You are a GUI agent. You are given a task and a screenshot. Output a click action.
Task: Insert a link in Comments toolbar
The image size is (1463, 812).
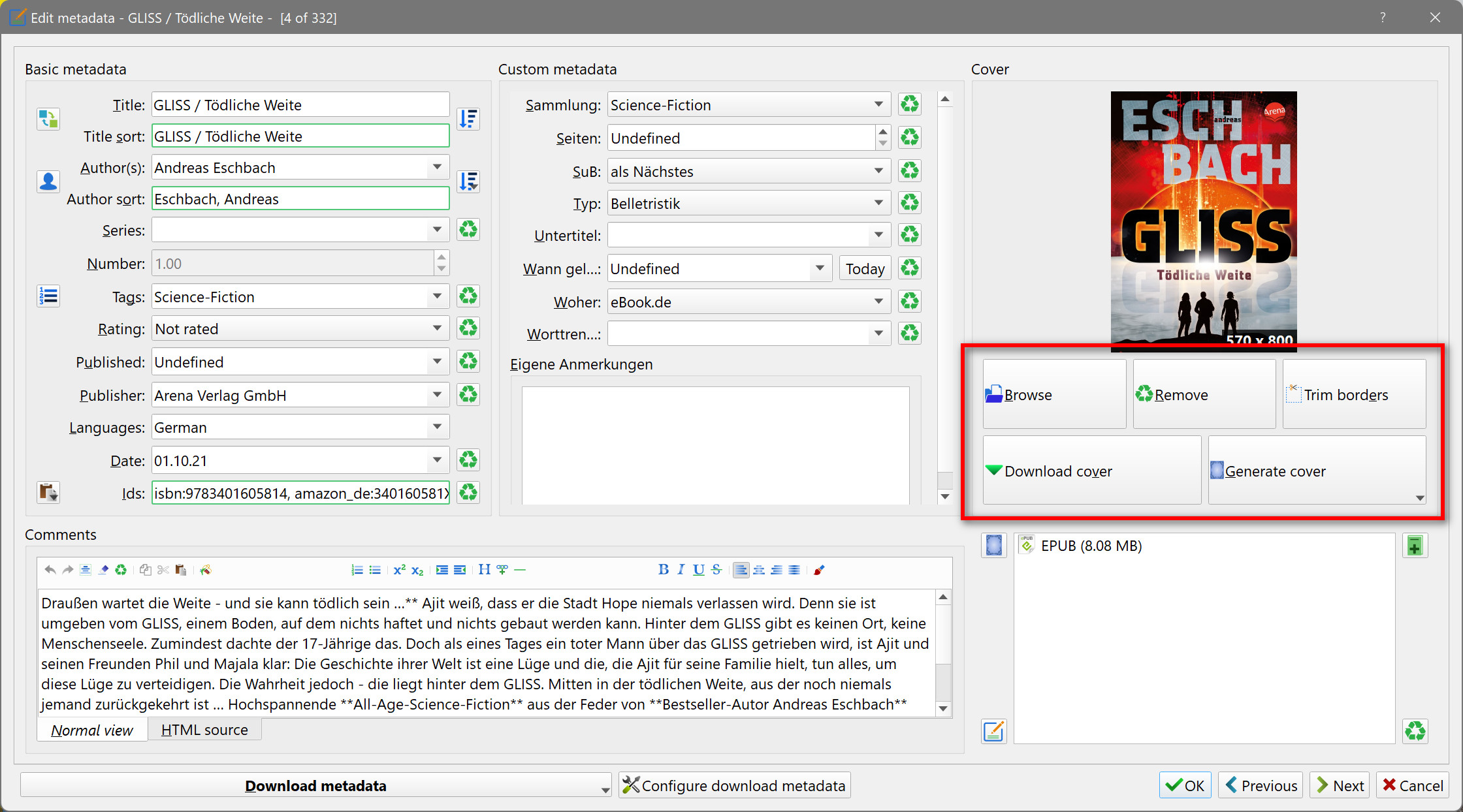click(x=502, y=570)
